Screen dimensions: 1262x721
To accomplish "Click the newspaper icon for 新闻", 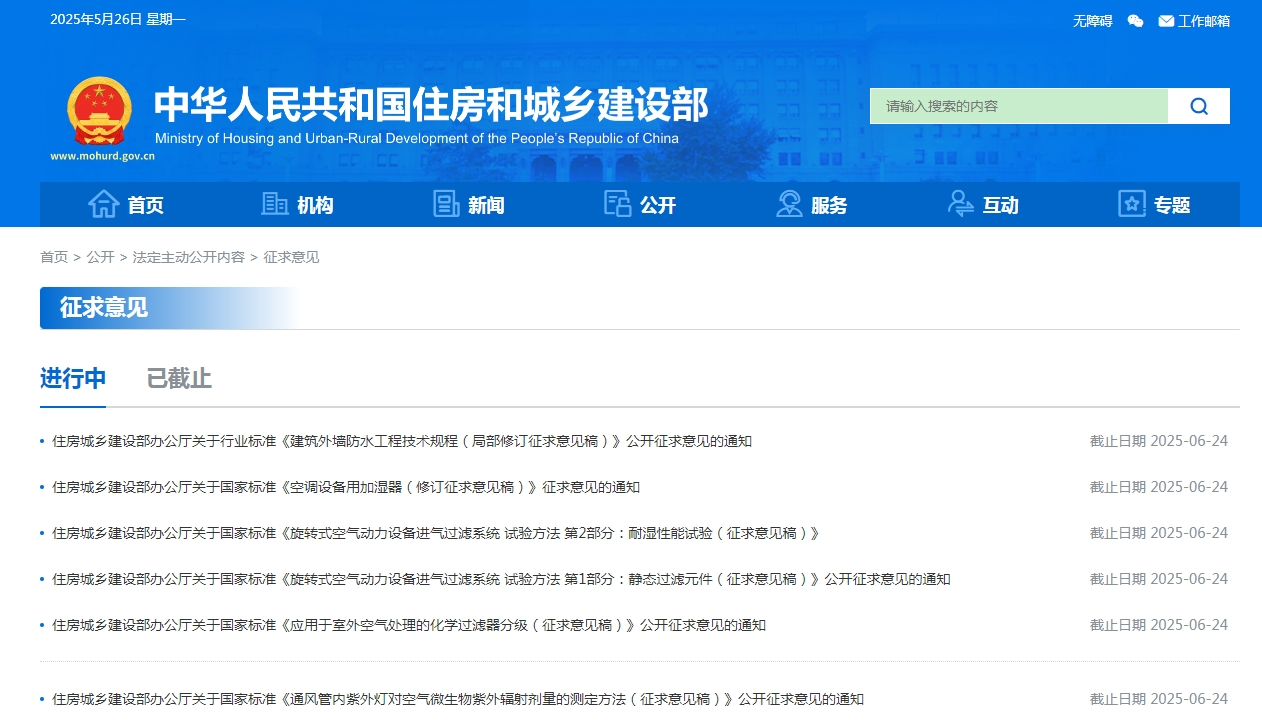I will tap(446, 204).
